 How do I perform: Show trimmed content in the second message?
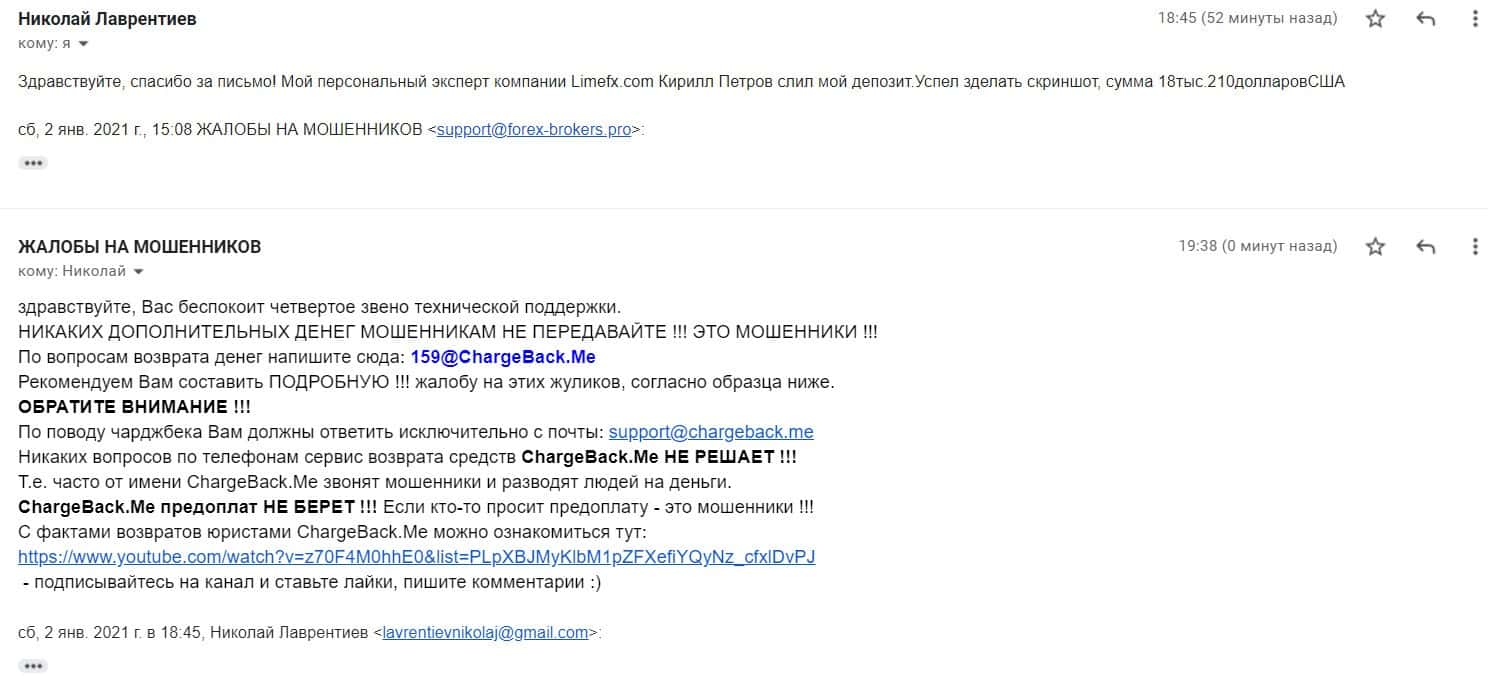(x=33, y=665)
